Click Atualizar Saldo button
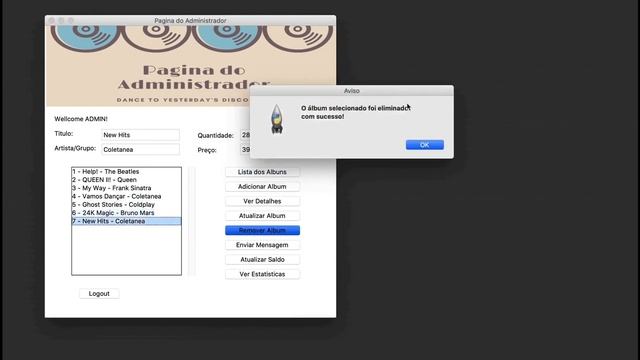640x360 pixels. coord(262,260)
